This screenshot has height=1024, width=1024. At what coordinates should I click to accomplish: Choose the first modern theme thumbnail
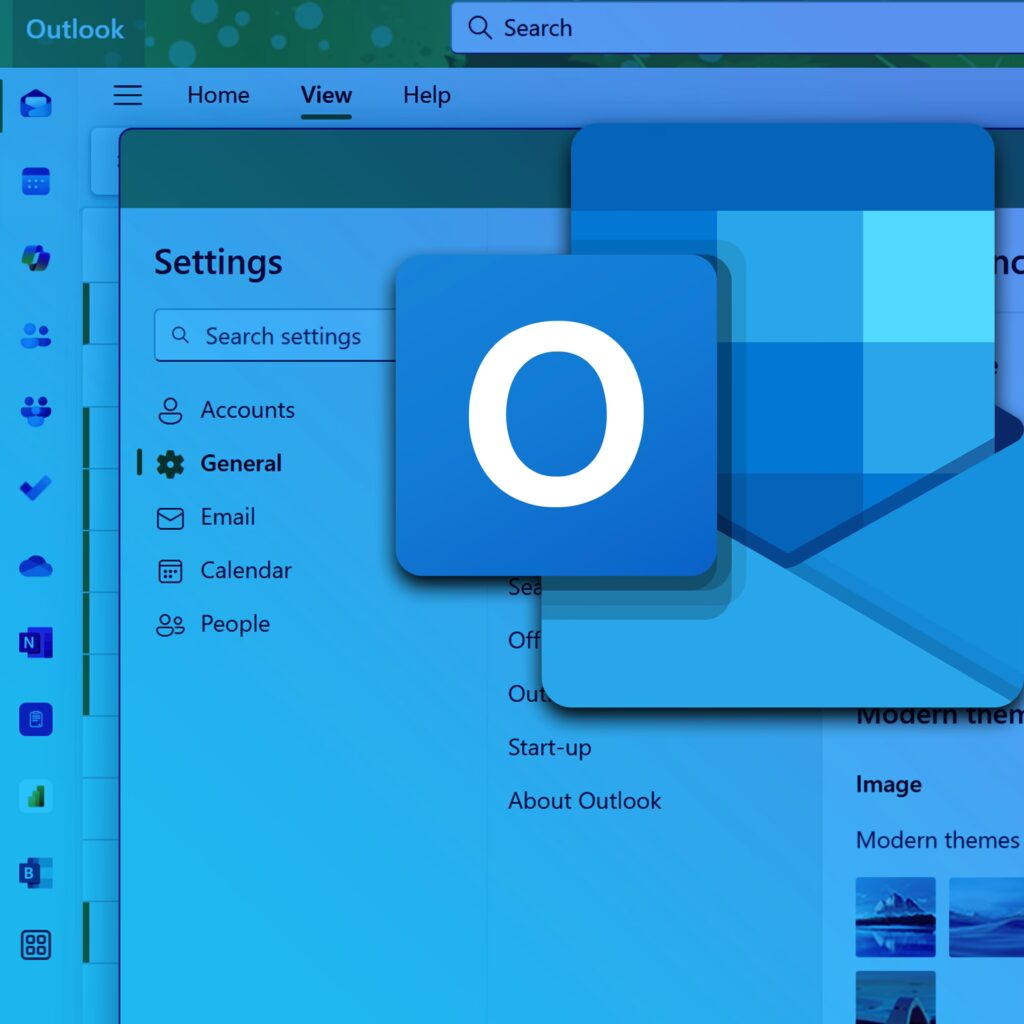(x=895, y=917)
